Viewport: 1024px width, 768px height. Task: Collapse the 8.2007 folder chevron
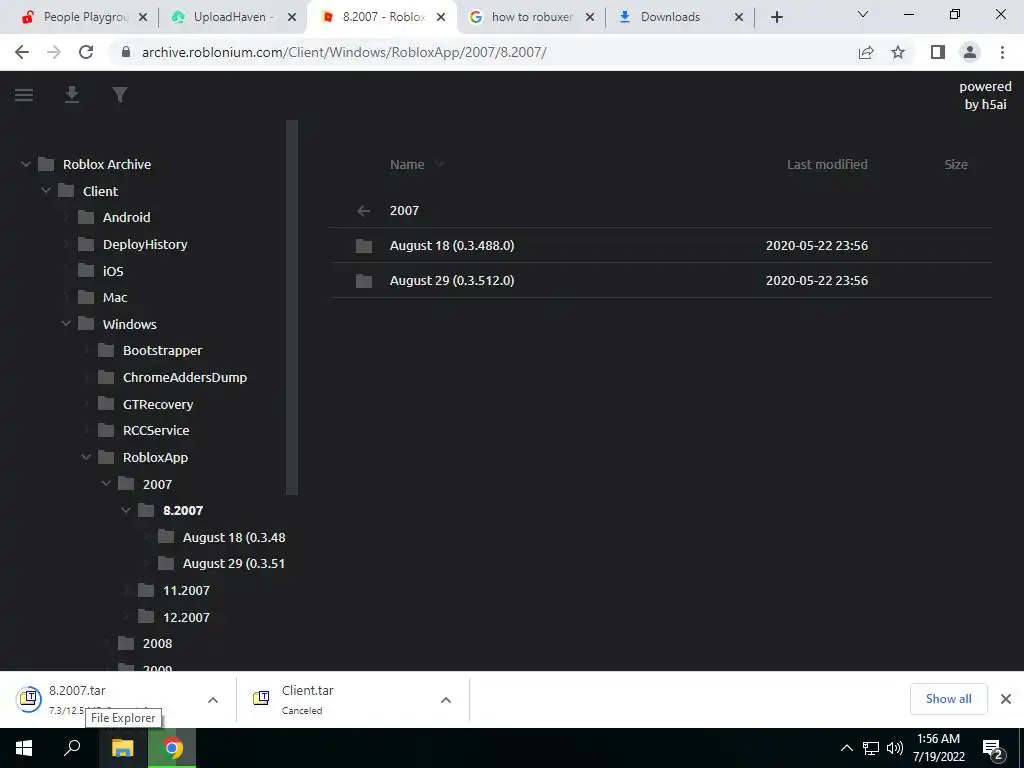[x=126, y=510]
